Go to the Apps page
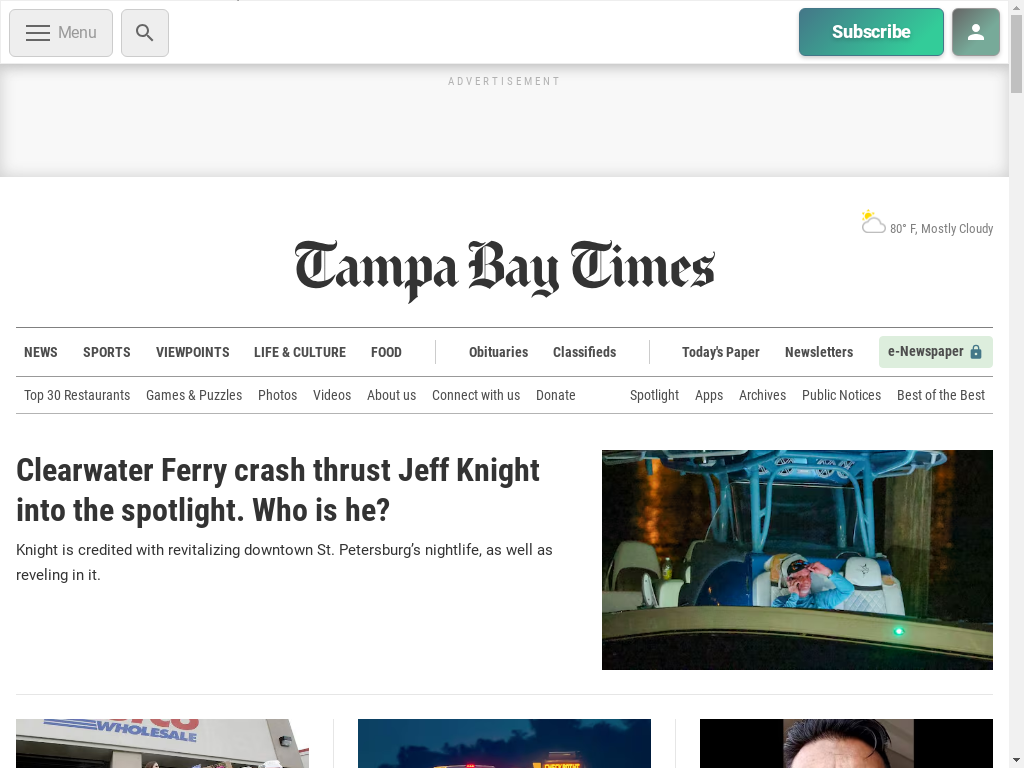This screenshot has height=768, width=1024. [709, 395]
